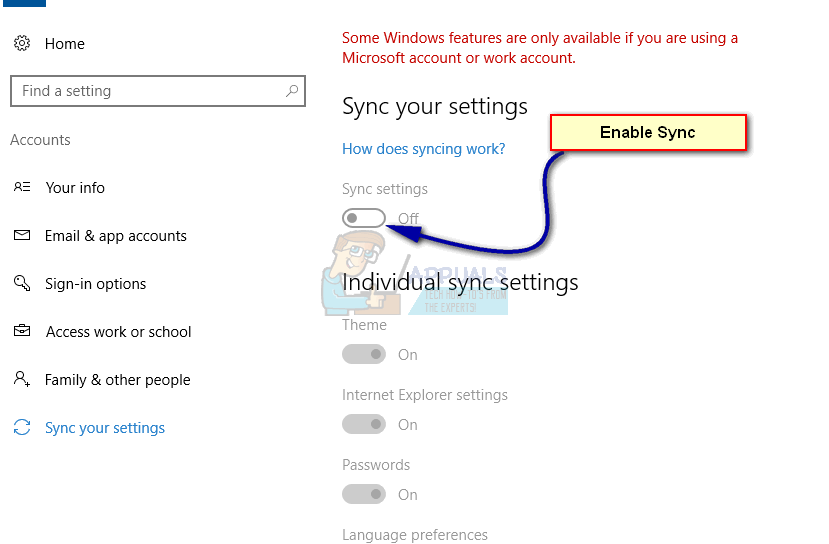Open the Your info page

coord(75,188)
